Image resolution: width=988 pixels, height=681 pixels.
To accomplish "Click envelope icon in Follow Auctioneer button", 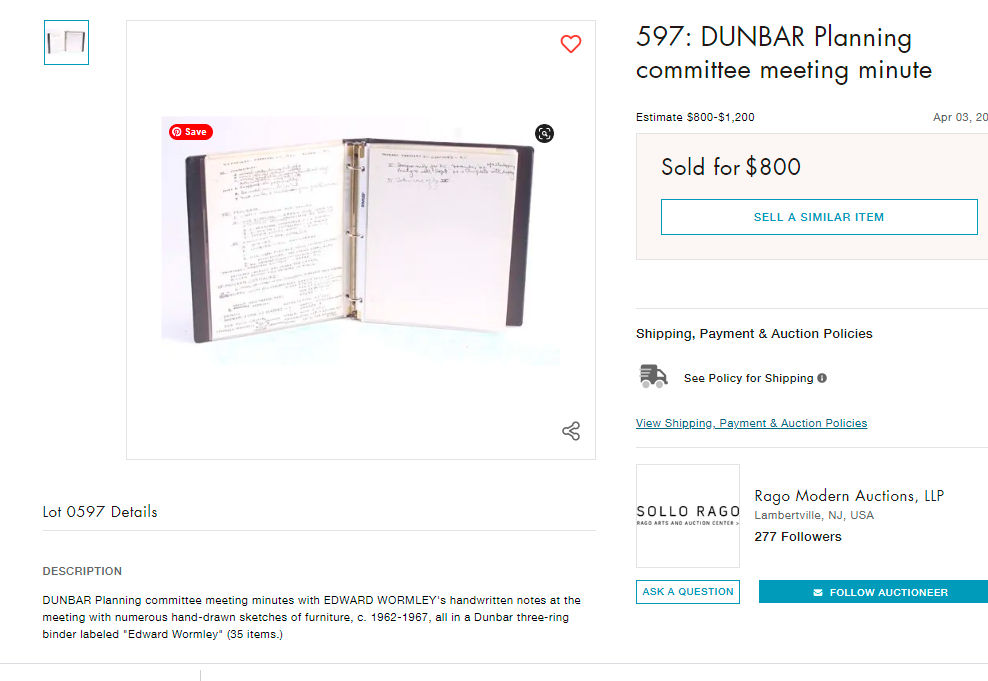I will point(818,593).
